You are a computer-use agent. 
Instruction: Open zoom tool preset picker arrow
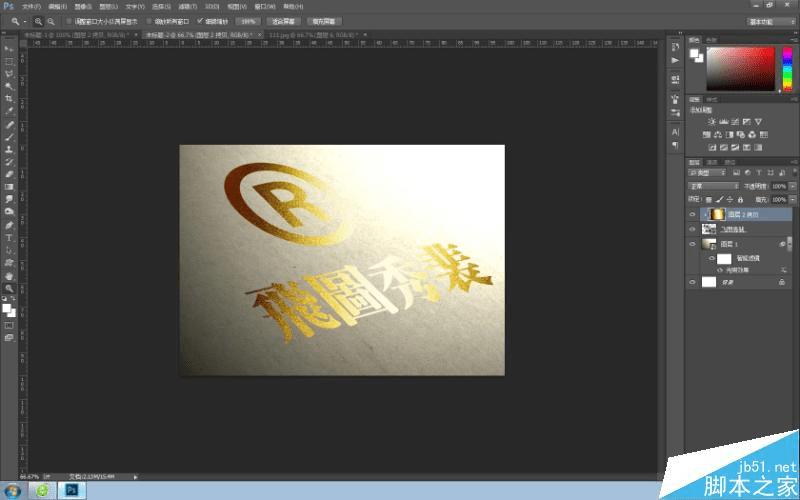[x=24, y=21]
